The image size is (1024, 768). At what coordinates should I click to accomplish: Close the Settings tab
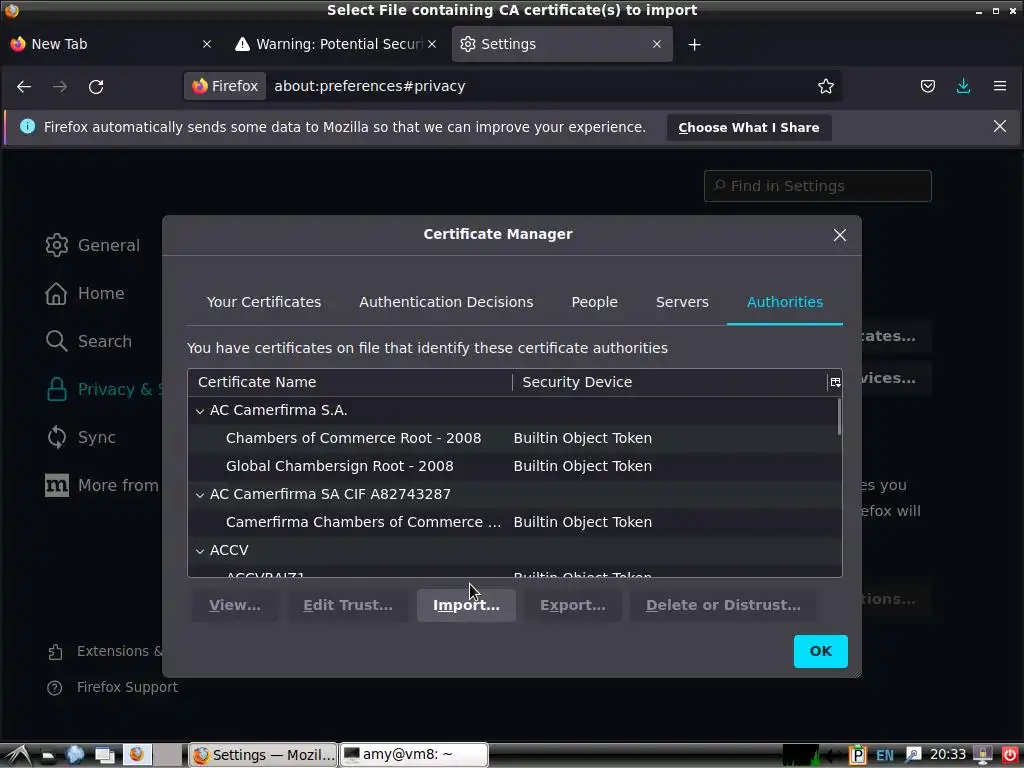[657, 44]
